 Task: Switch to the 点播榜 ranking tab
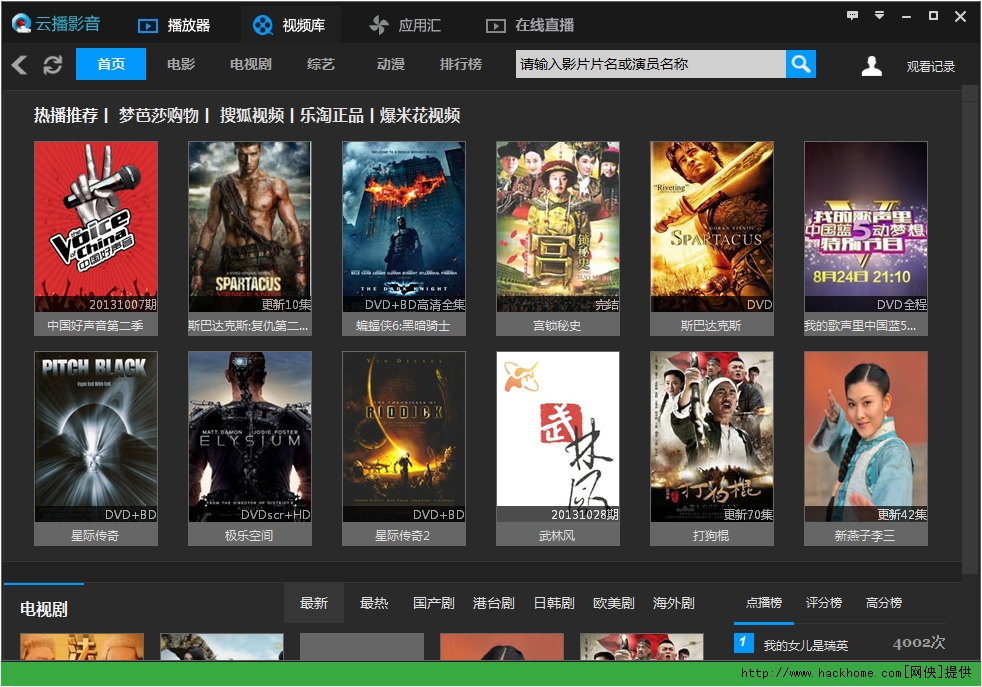[764, 602]
